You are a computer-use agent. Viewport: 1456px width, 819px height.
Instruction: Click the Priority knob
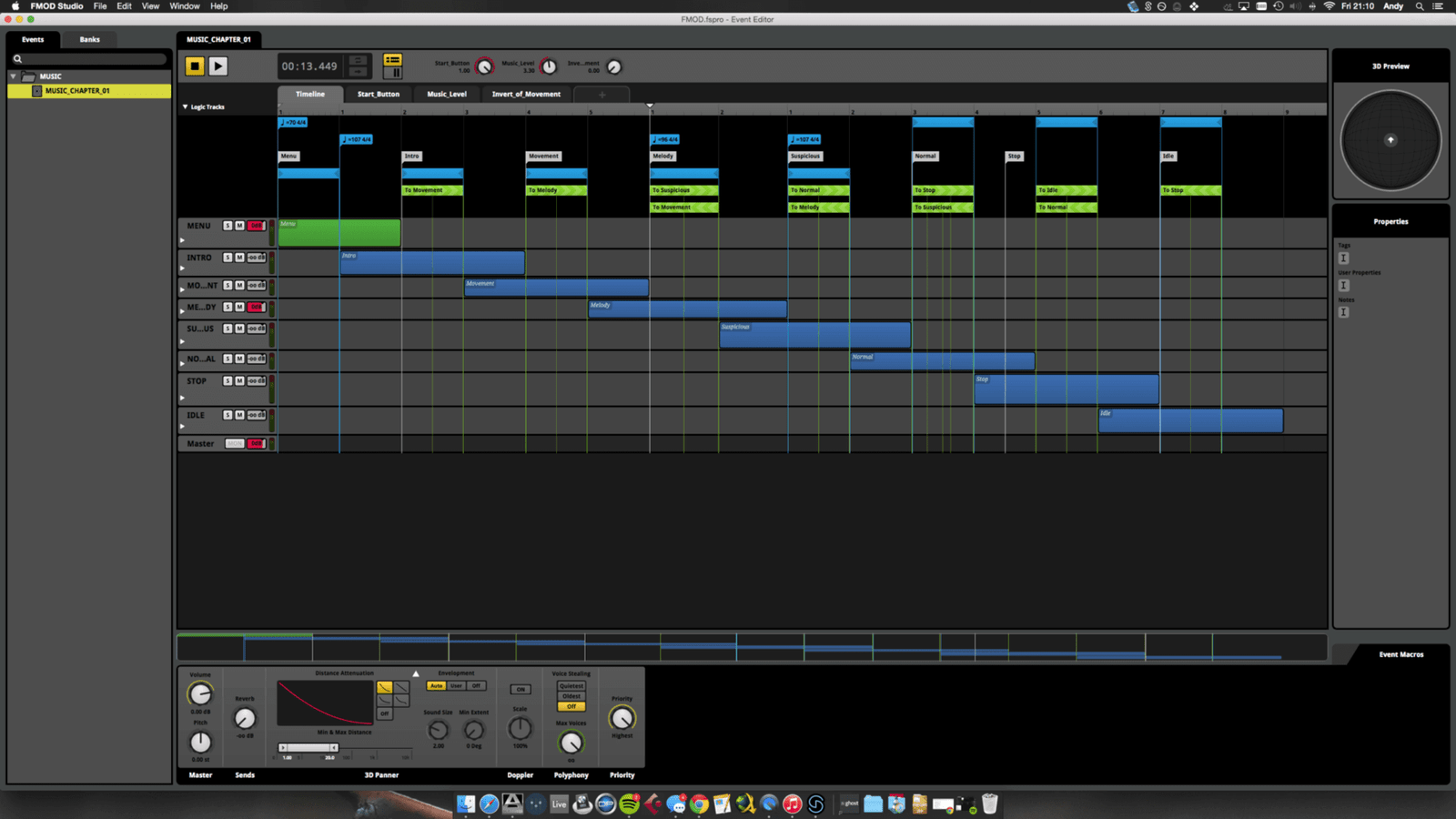[622, 718]
